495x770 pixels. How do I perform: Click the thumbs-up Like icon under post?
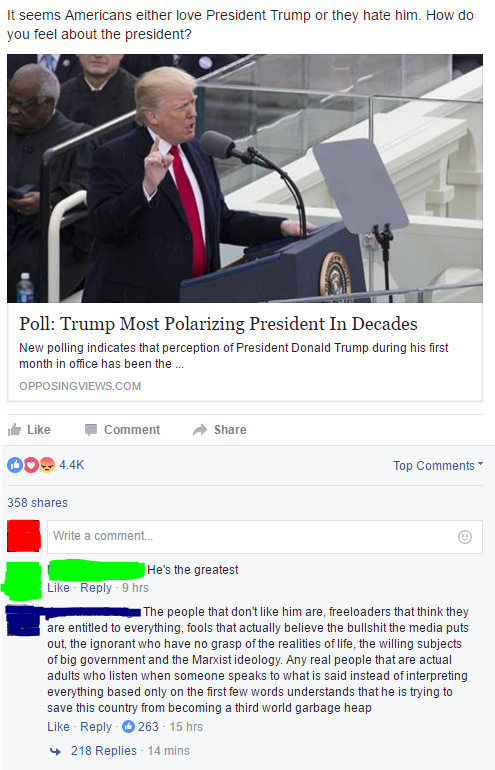pos(15,430)
